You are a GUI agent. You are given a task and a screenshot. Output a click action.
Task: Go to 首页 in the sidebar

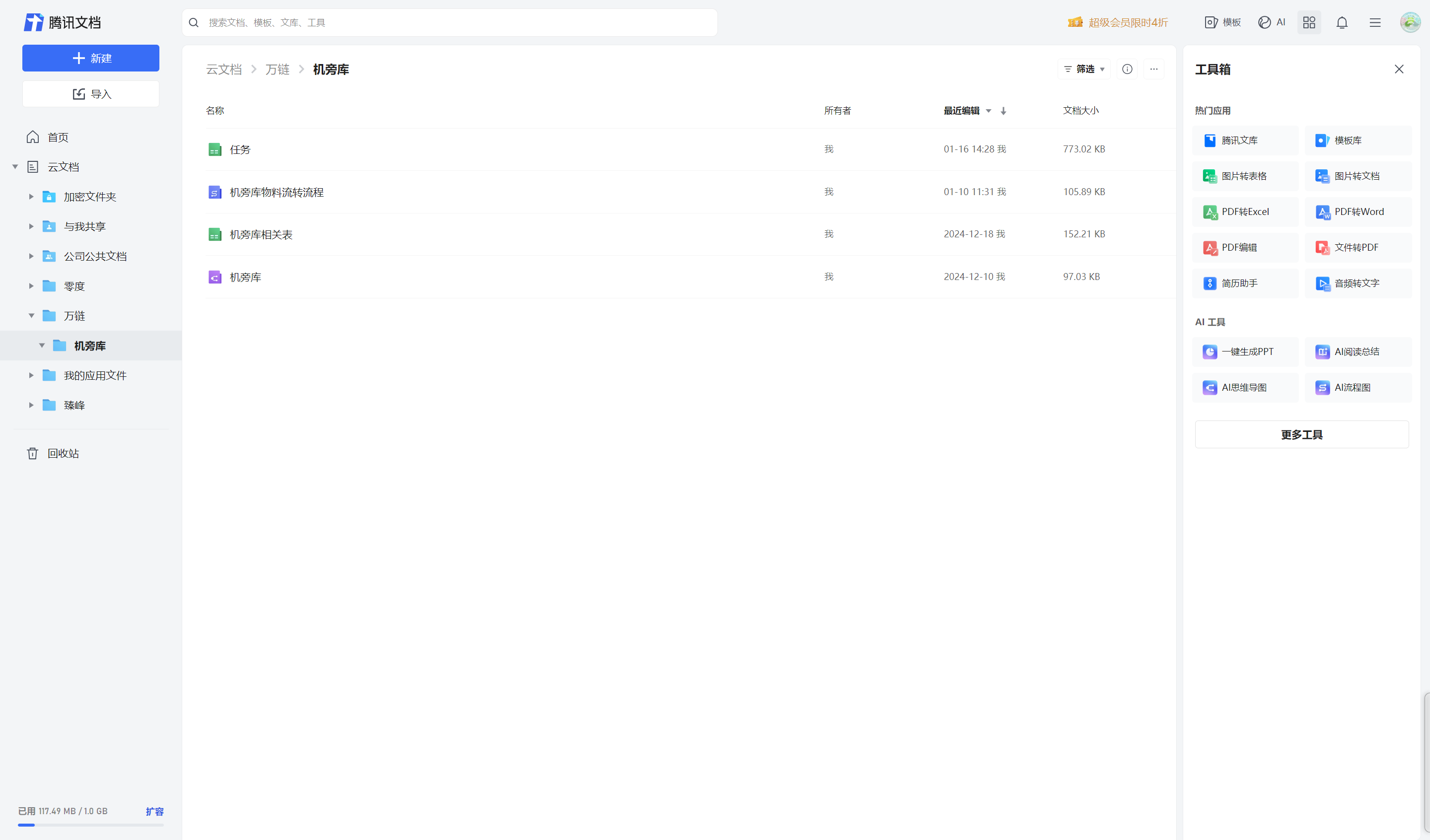point(57,138)
